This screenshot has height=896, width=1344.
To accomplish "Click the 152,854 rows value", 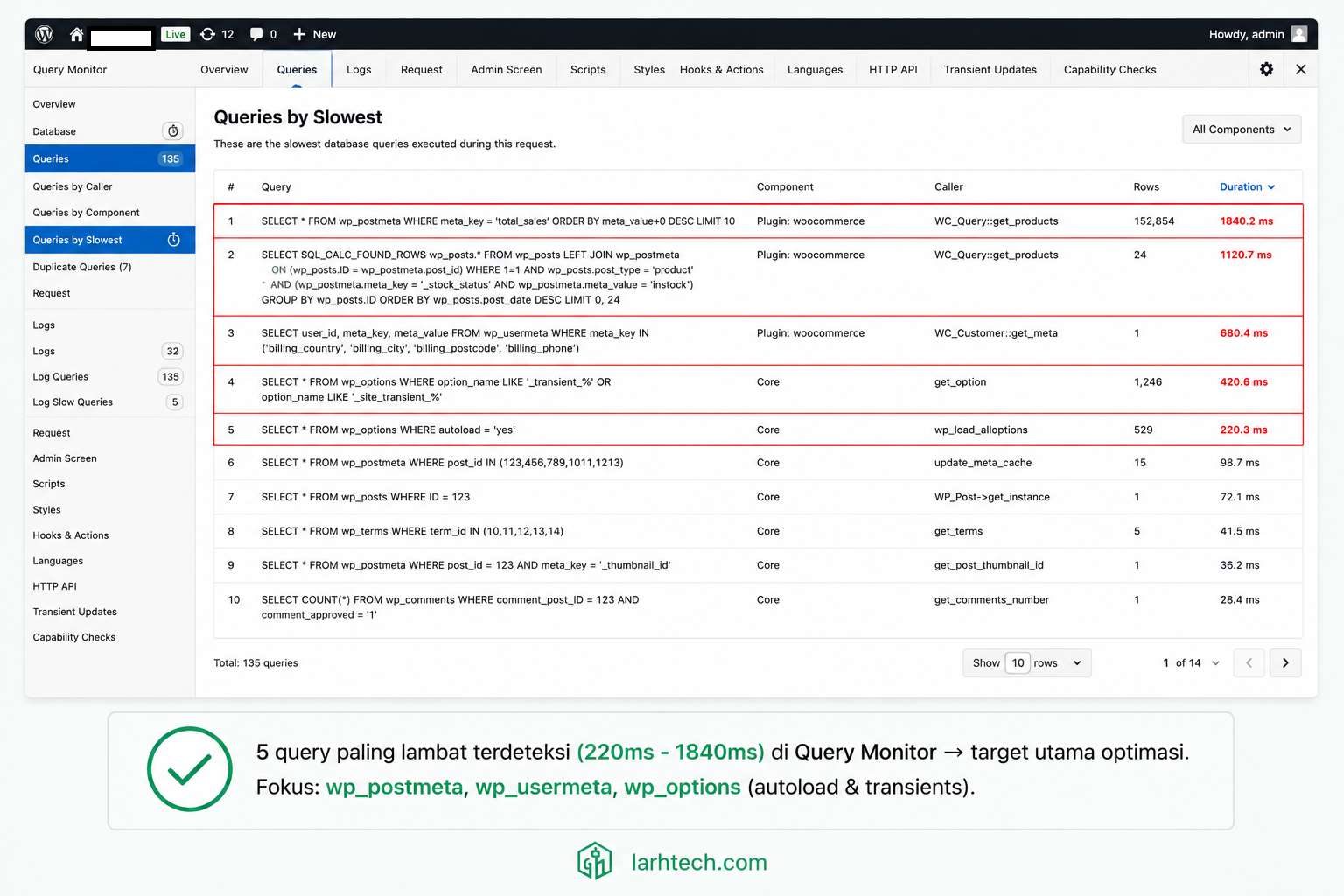I will [1154, 221].
